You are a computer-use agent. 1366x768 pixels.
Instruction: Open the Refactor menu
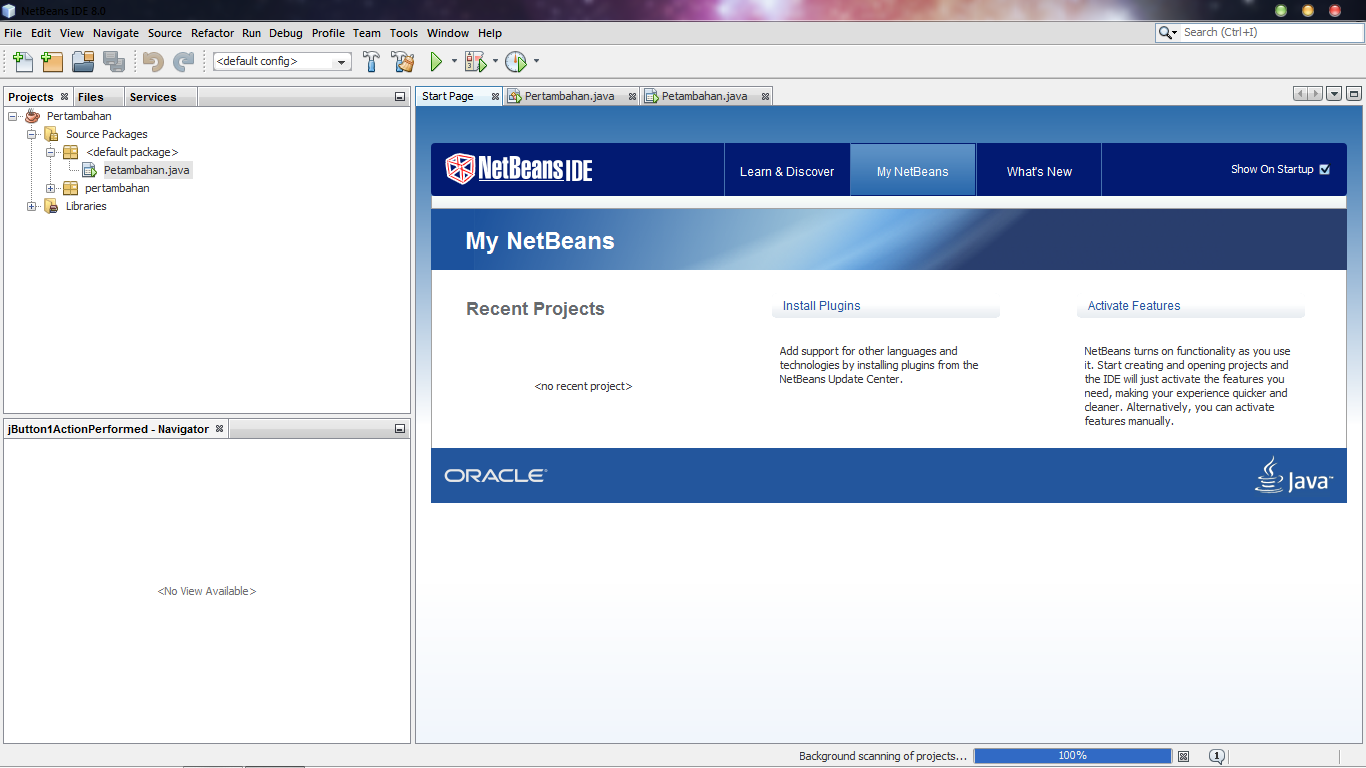tap(212, 33)
